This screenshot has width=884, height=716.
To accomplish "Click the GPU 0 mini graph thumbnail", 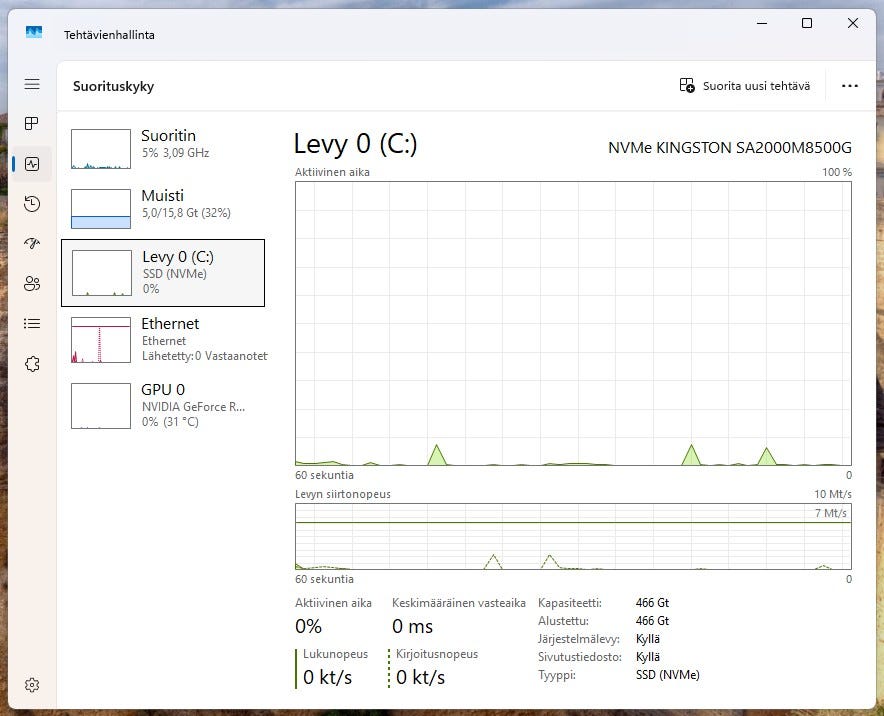I will pyautogui.click(x=101, y=406).
